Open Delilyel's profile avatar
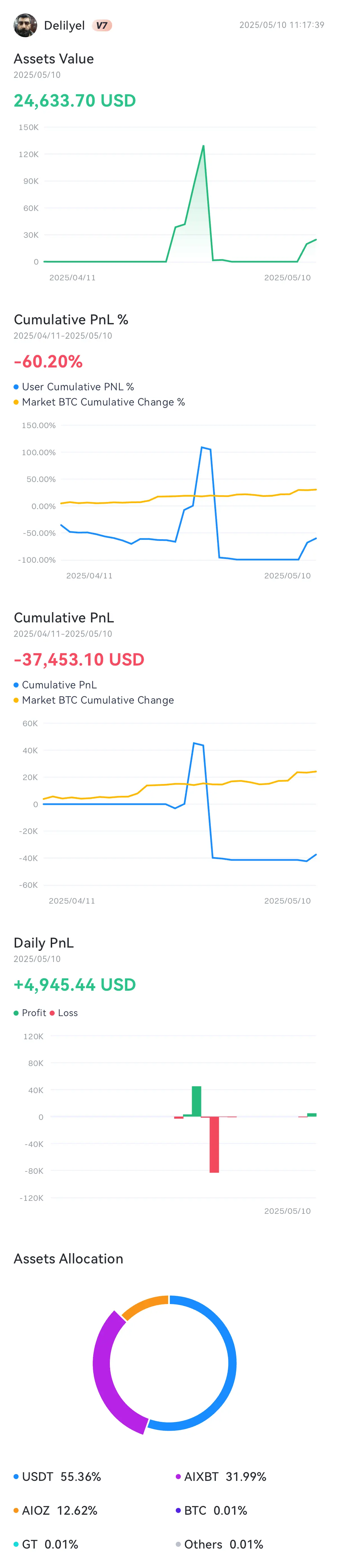This screenshot has height=1568, width=338. point(25,25)
